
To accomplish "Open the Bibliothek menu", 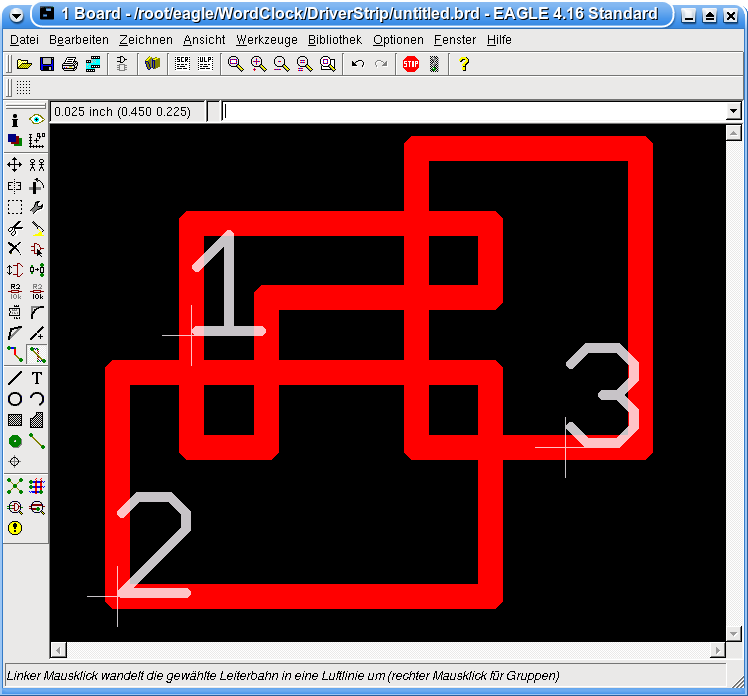I will click(x=335, y=40).
